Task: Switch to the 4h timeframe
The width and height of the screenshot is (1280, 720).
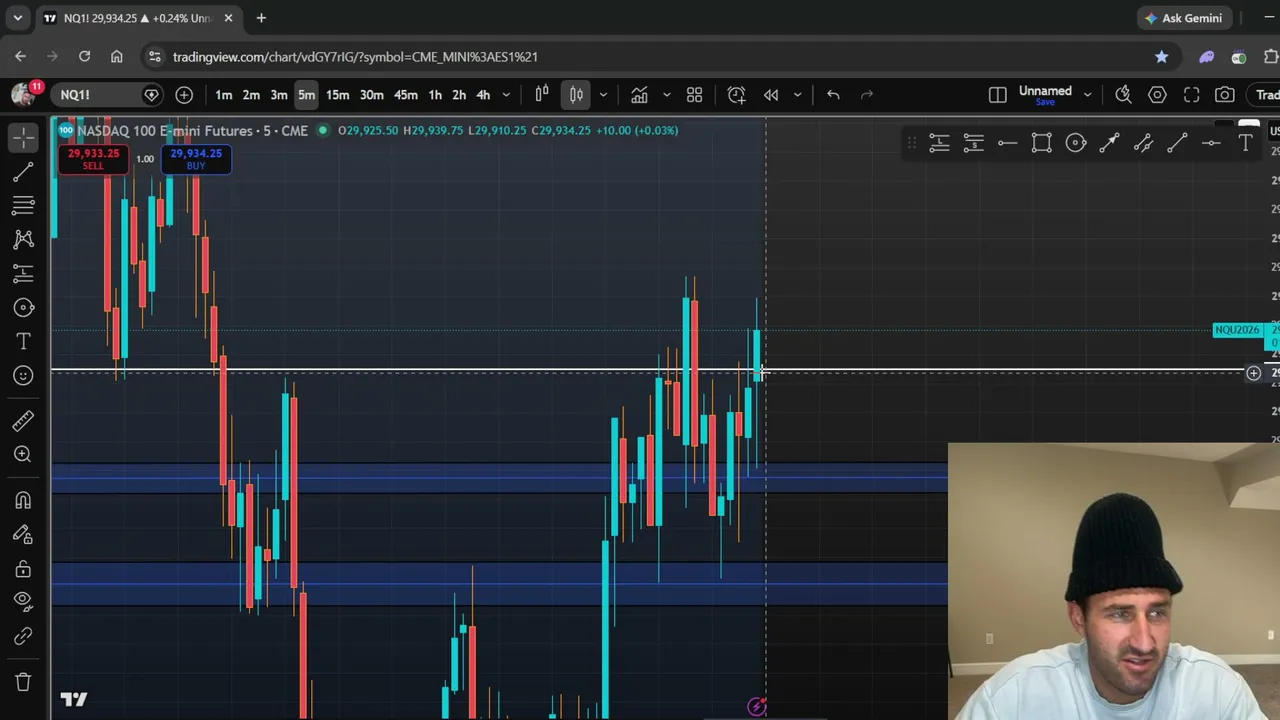Action: pos(483,95)
